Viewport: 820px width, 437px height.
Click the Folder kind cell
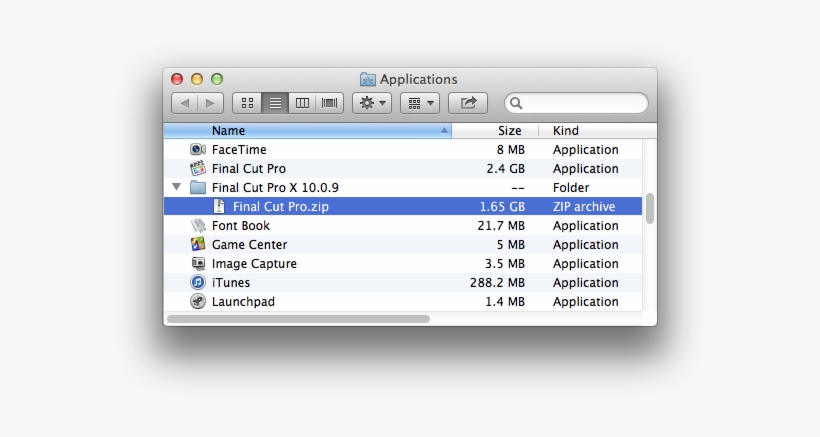(x=571, y=187)
